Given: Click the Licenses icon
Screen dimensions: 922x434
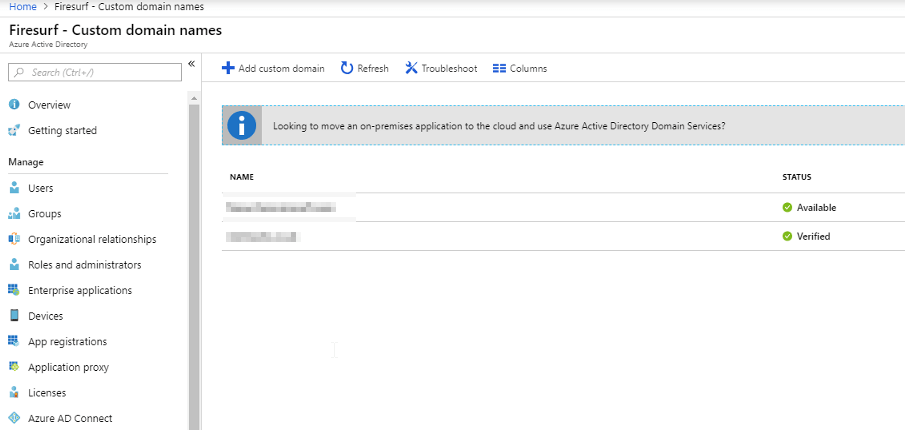Looking at the screenshot, I should click(x=15, y=392).
